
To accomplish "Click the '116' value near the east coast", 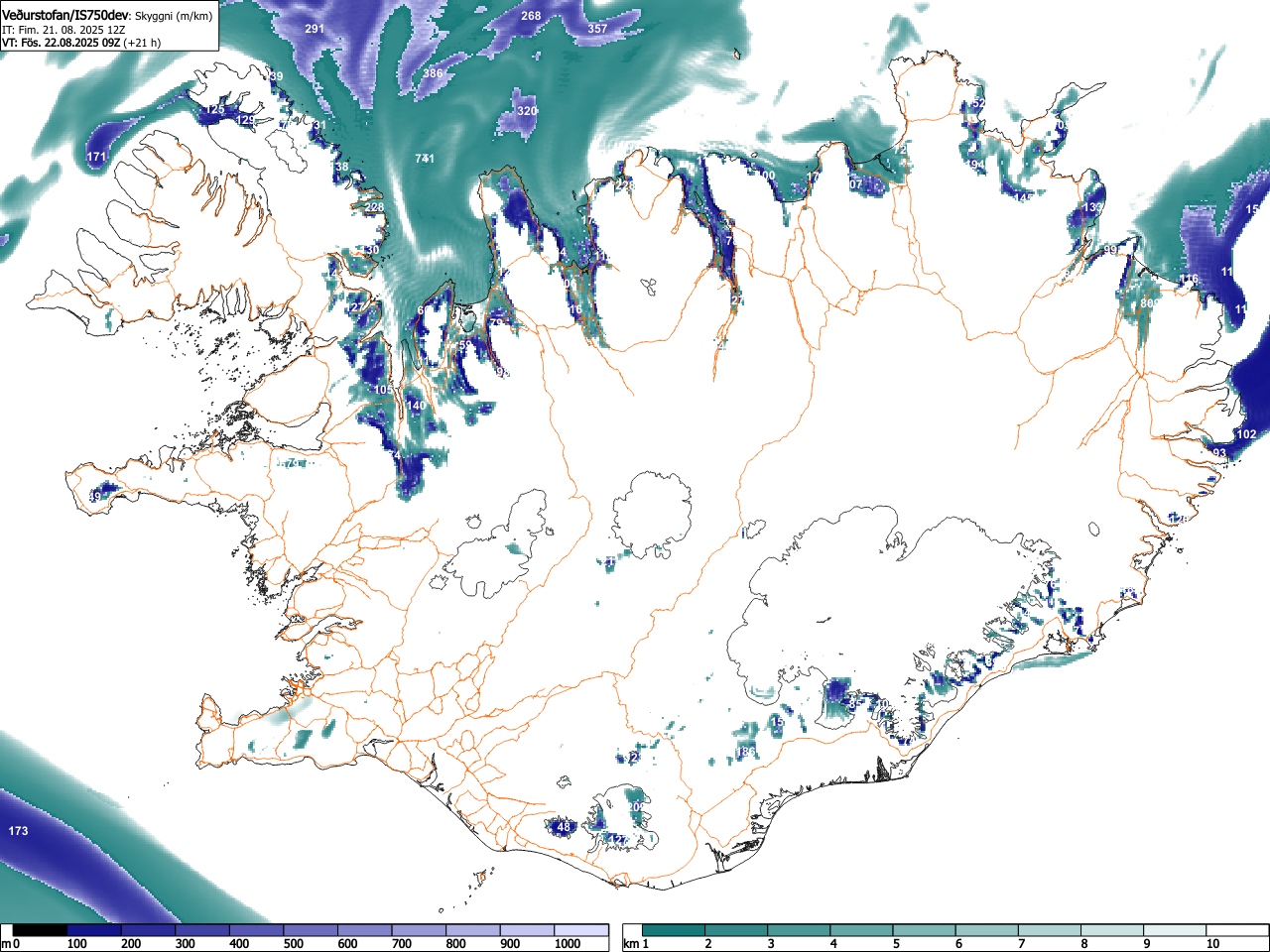I will point(1190,280).
